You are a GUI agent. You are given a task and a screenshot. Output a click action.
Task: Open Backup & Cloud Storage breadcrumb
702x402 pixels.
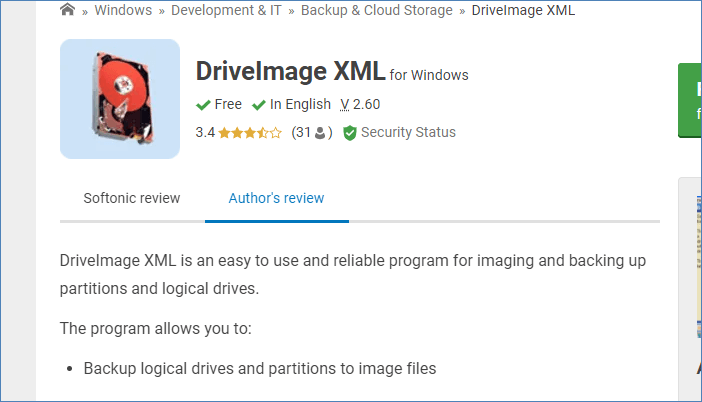point(377,10)
